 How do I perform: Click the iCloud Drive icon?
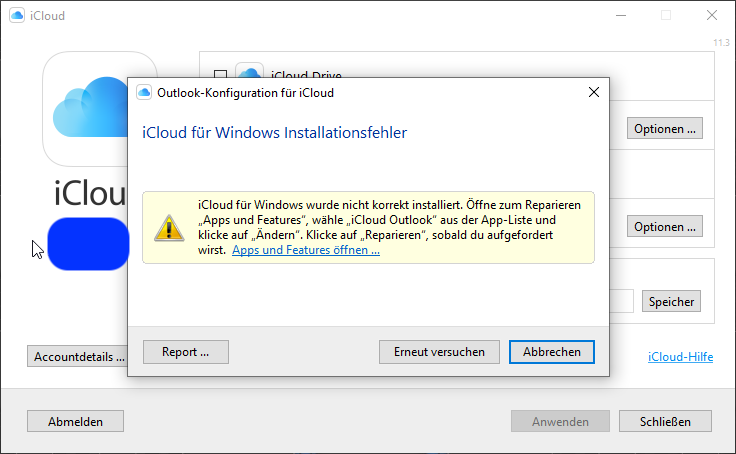pos(248,75)
